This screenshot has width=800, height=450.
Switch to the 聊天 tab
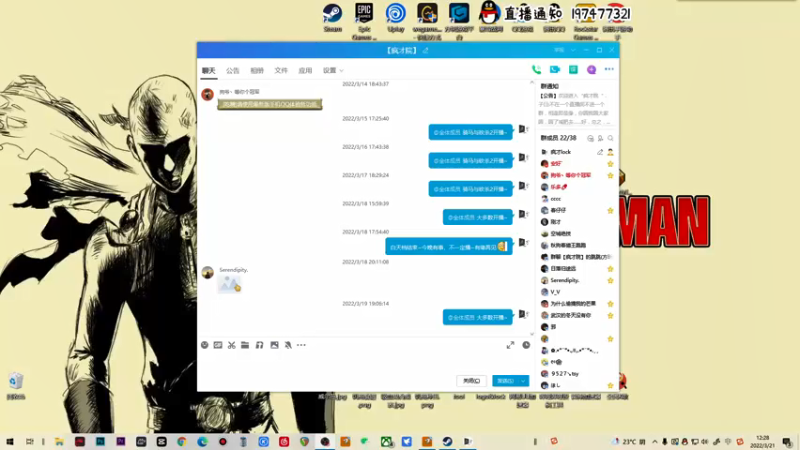209,70
